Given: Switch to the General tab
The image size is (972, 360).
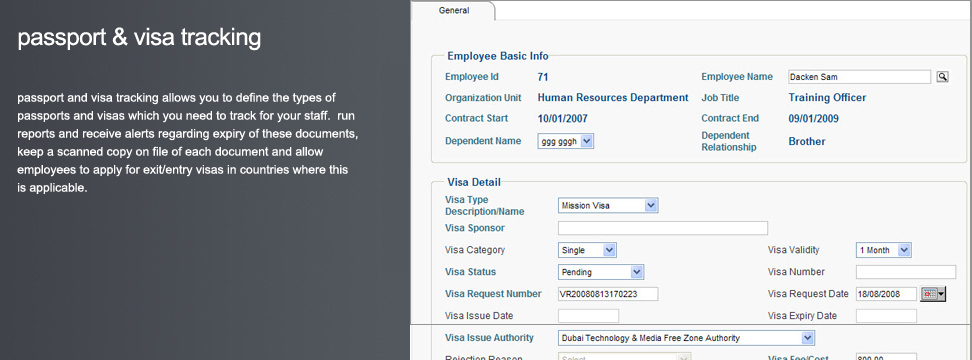Looking at the screenshot, I should click(x=454, y=11).
